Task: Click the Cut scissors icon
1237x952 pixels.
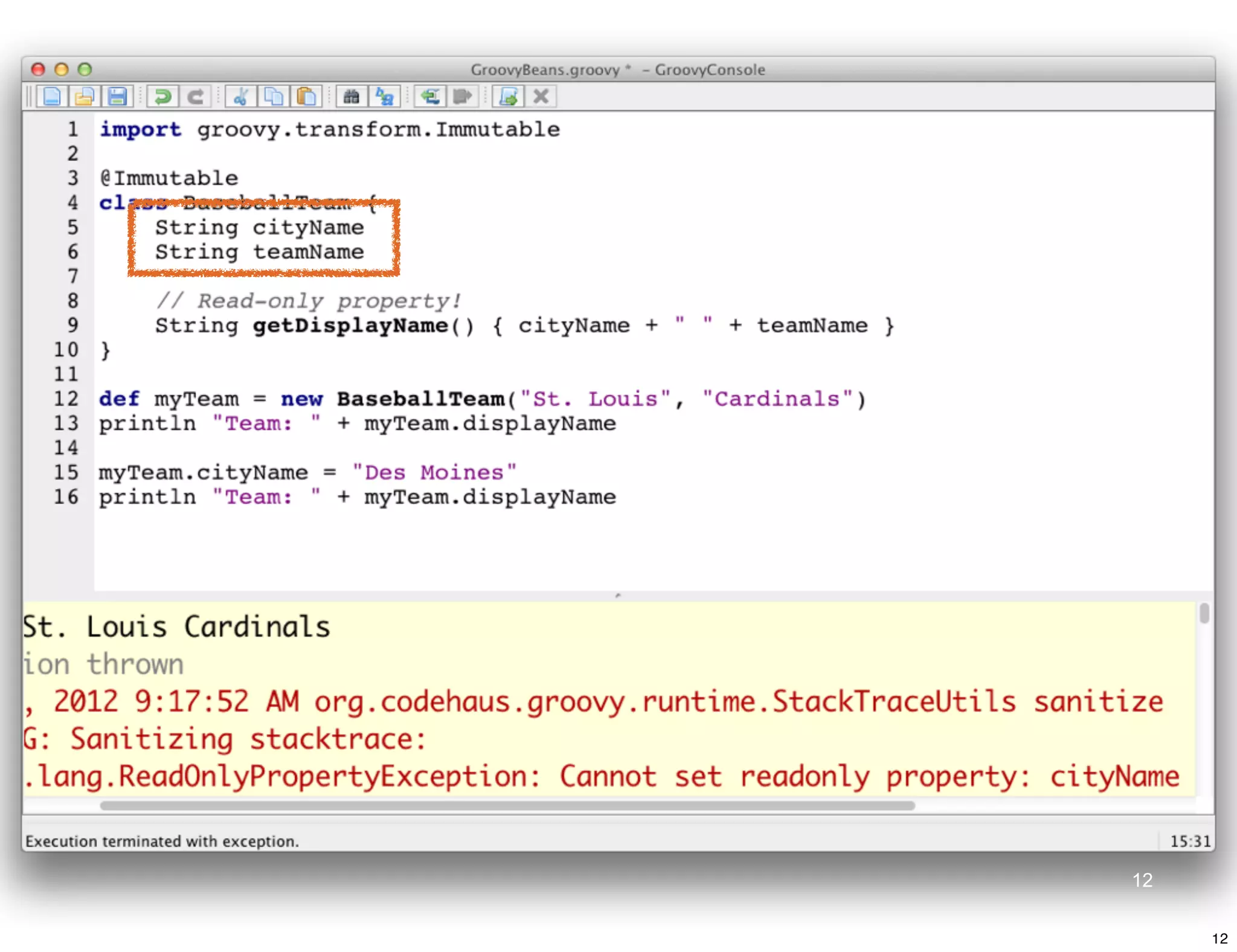Action: click(x=241, y=97)
